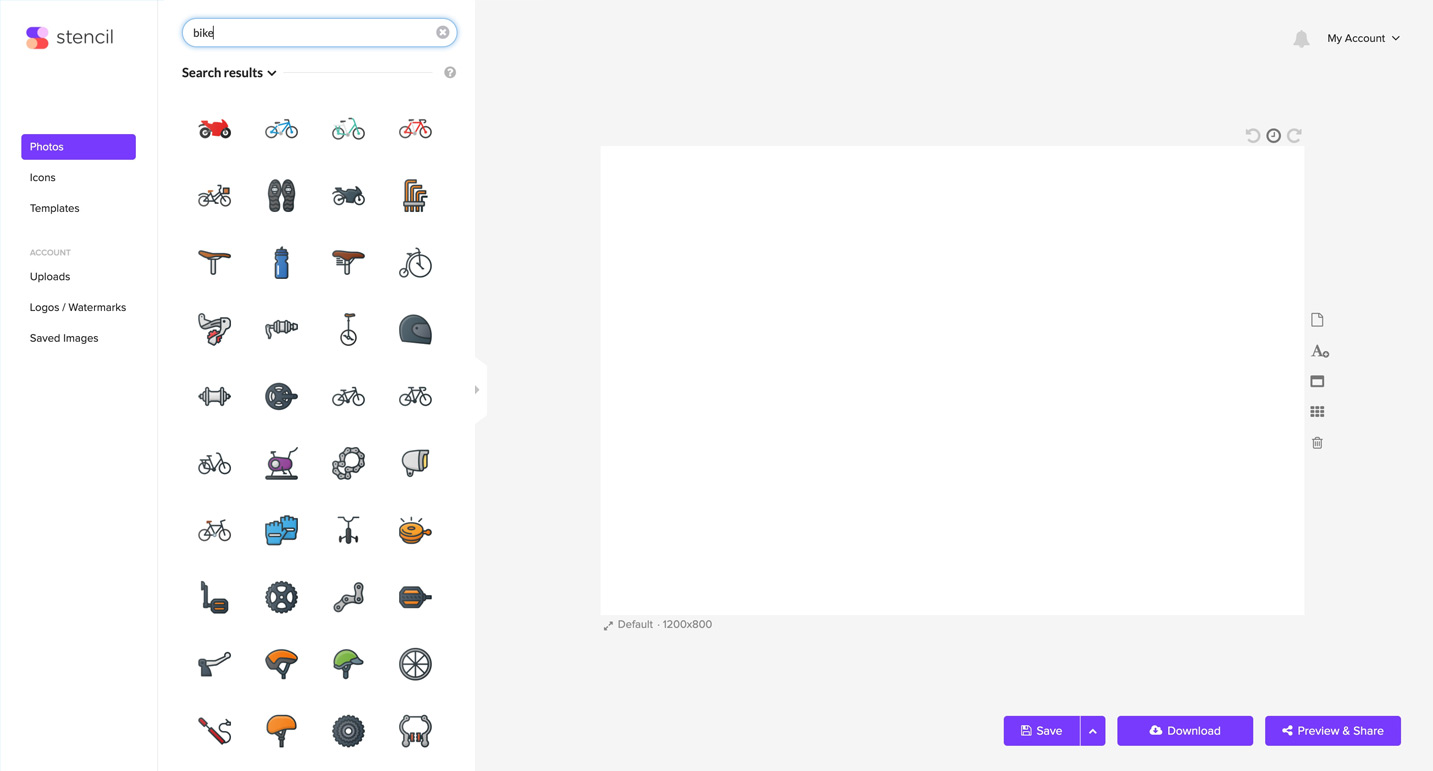Click the Preview & Share button

coord(1332,731)
